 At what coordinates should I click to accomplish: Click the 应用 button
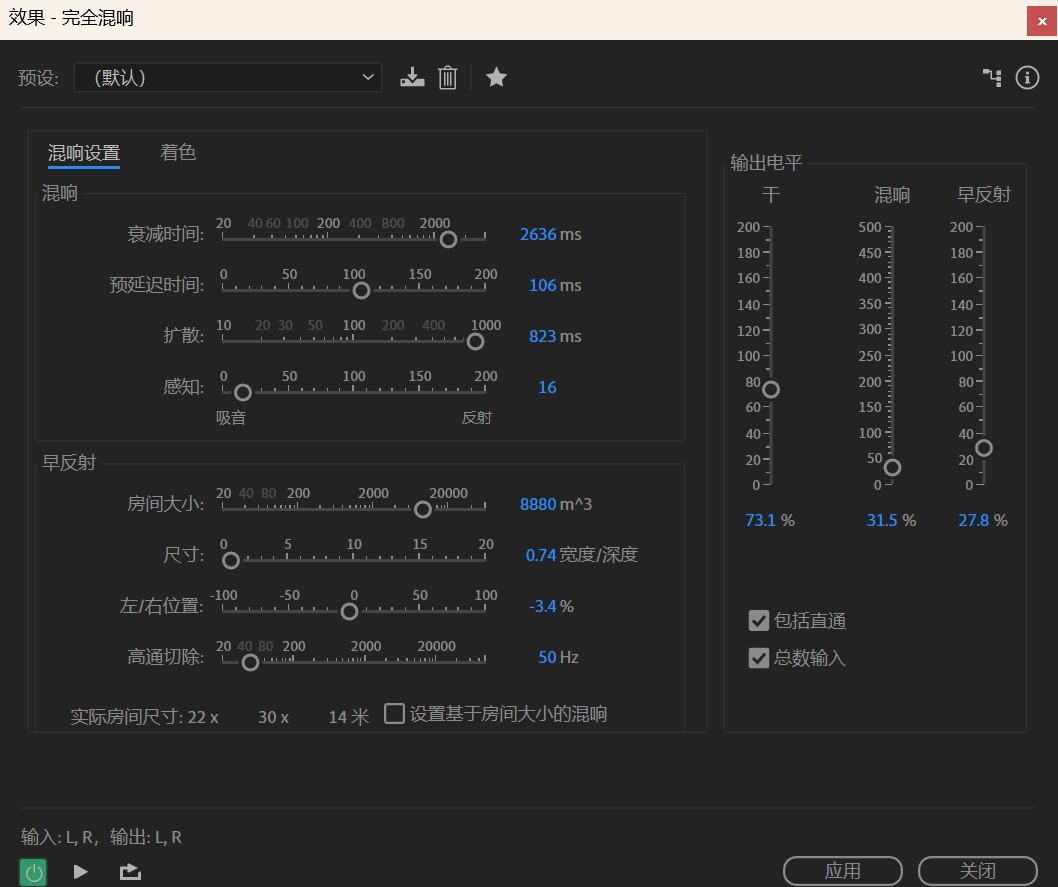coord(842,871)
